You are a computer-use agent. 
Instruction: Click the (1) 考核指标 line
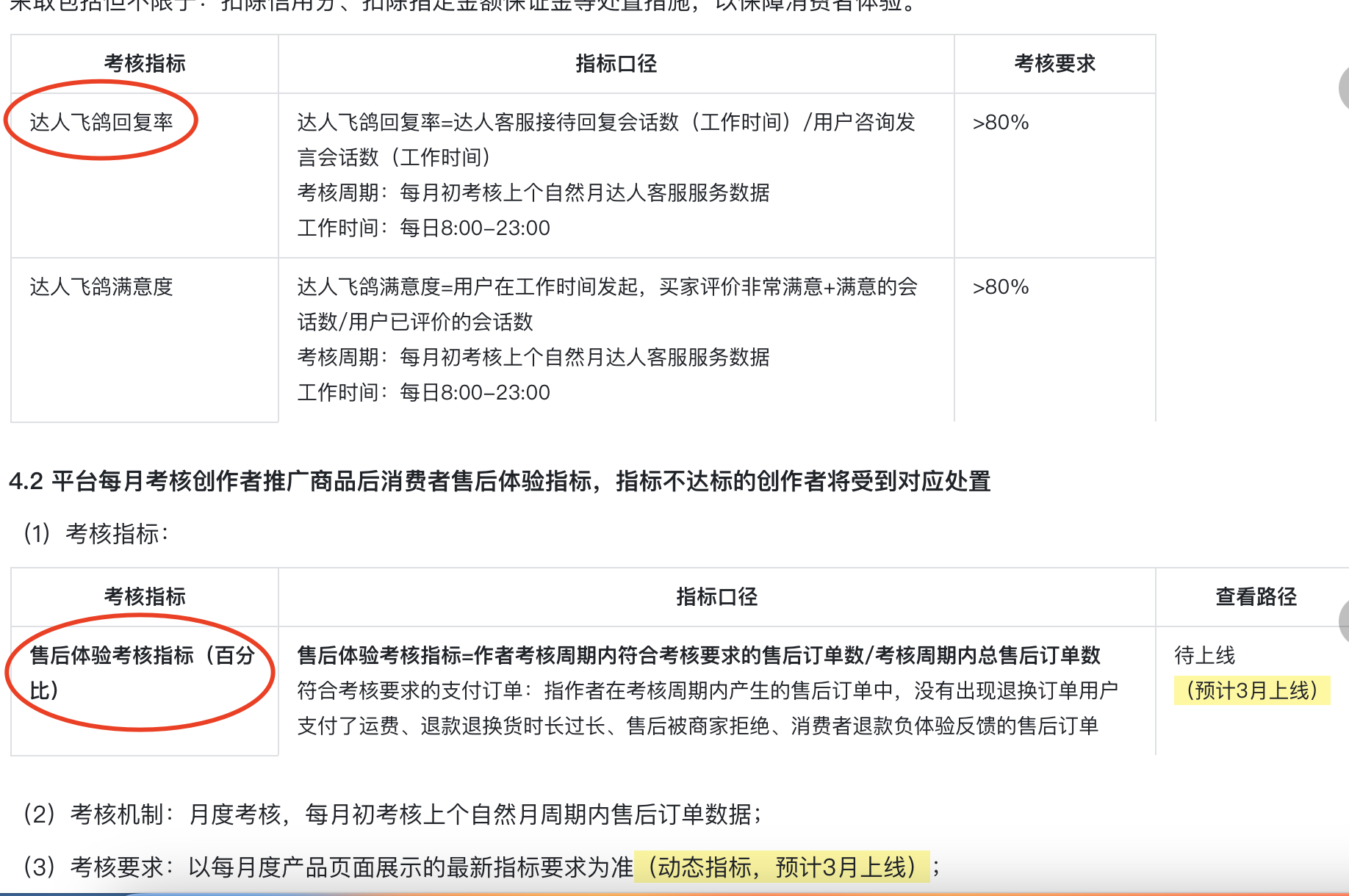[x=97, y=534]
